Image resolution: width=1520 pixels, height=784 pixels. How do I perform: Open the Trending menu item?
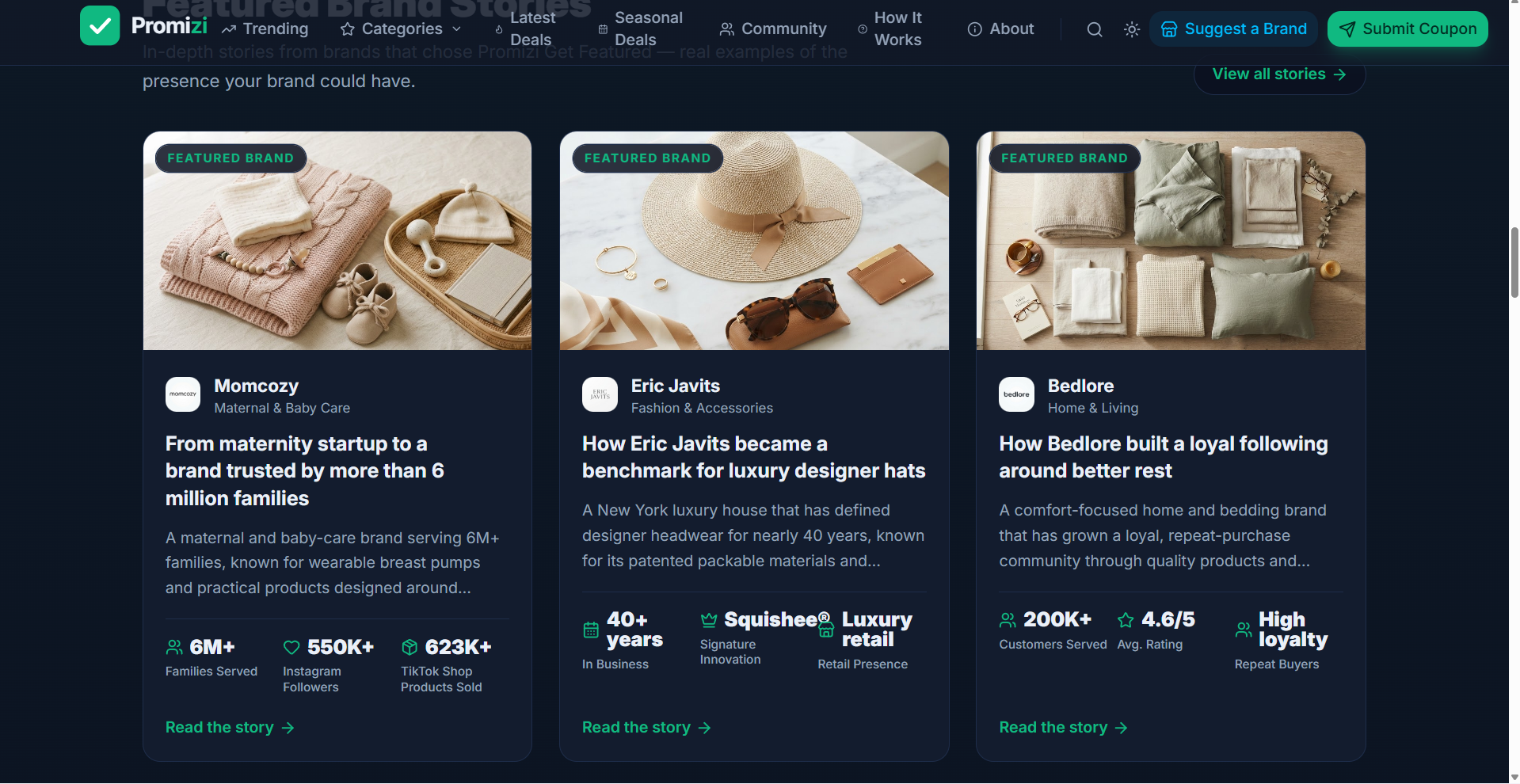click(265, 29)
